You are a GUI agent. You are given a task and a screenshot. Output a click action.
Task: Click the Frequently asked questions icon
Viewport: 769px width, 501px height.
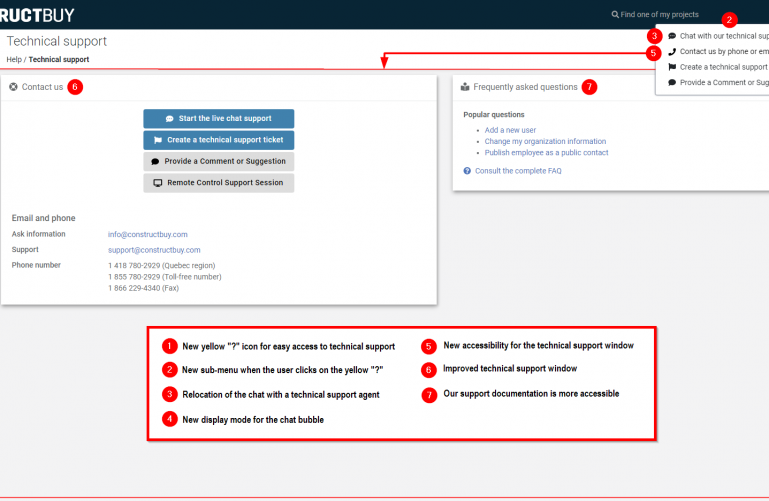coord(465,87)
